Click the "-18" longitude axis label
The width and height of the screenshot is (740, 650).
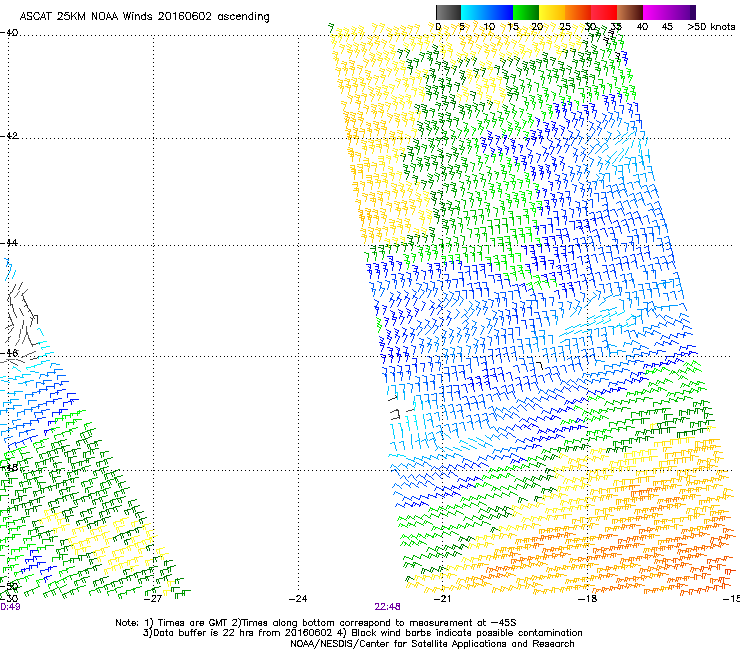(587, 599)
